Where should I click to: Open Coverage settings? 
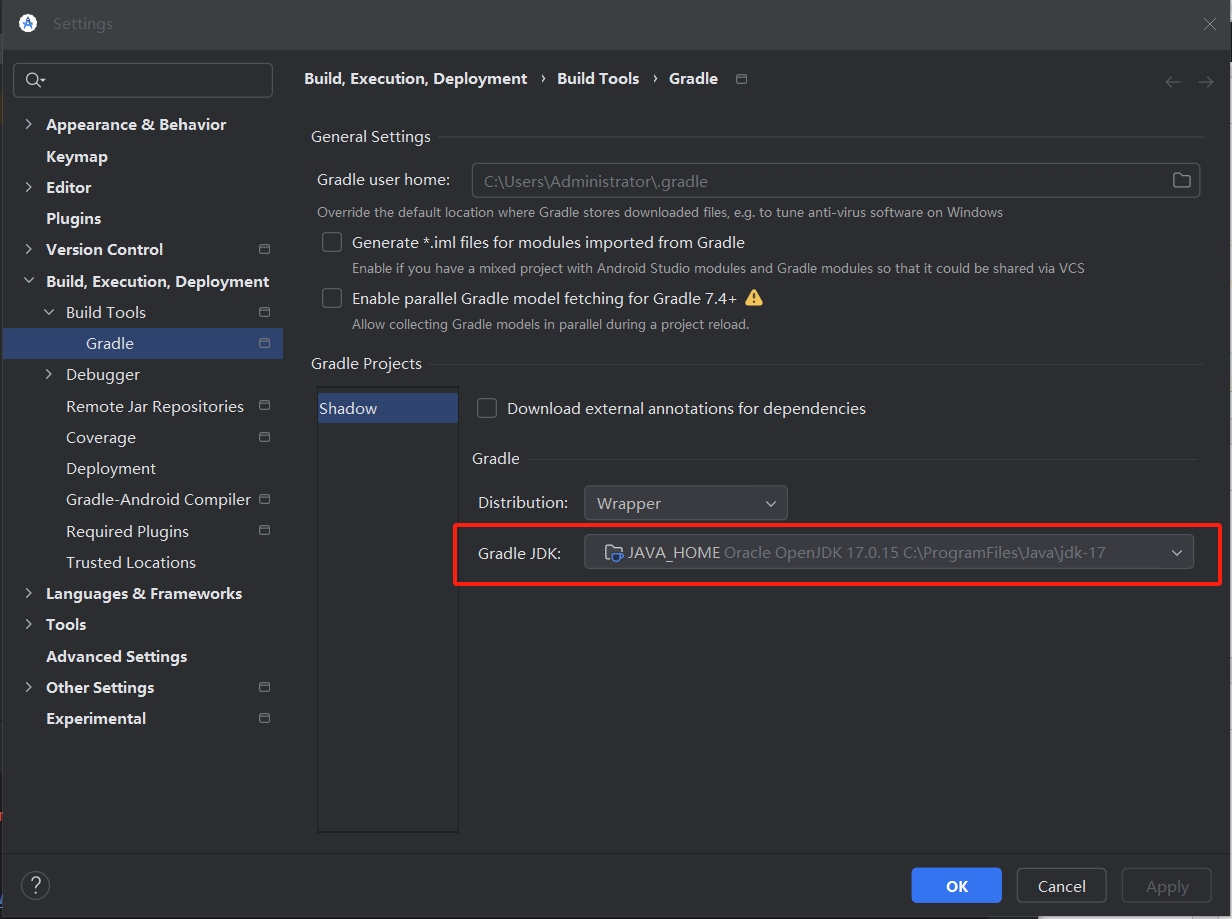tap(101, 437)
